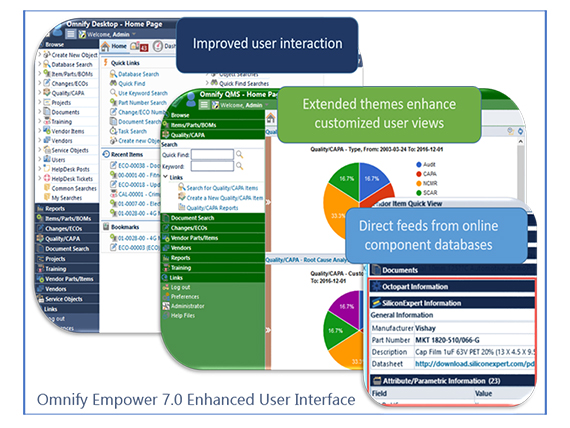
Task: Expand the Training node in Desktop Browse tree
Action: [40, 121]
